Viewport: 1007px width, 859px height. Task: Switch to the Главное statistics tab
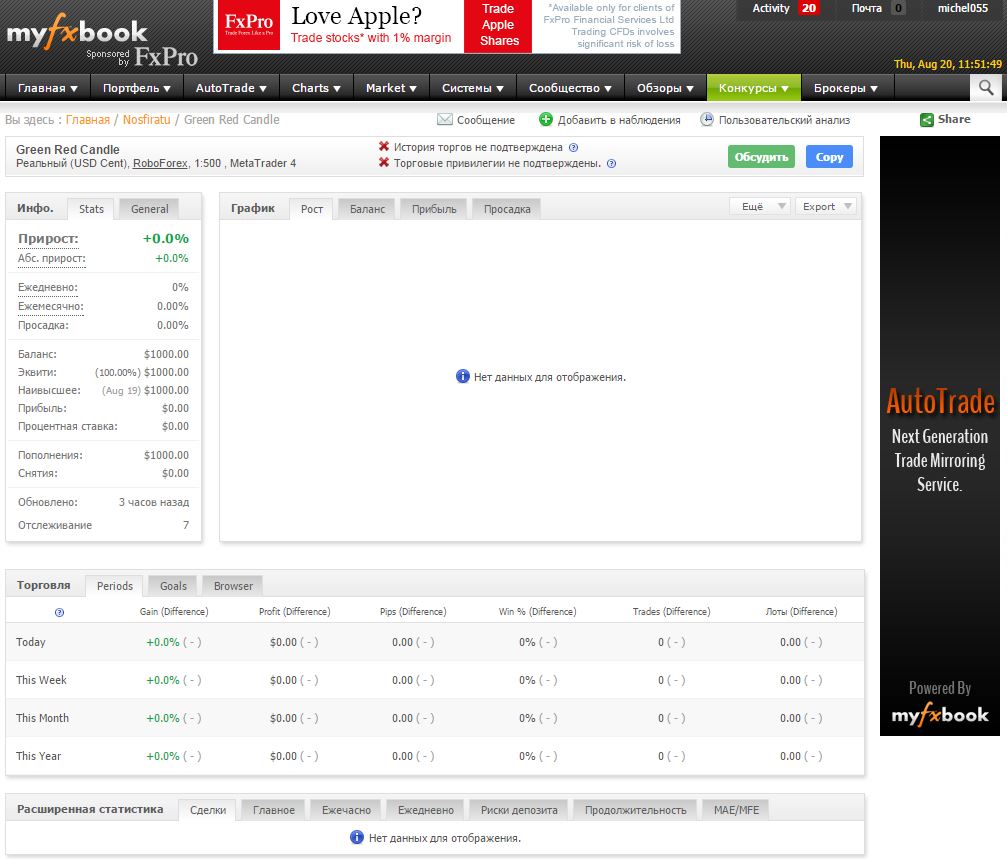coord(274,810)
